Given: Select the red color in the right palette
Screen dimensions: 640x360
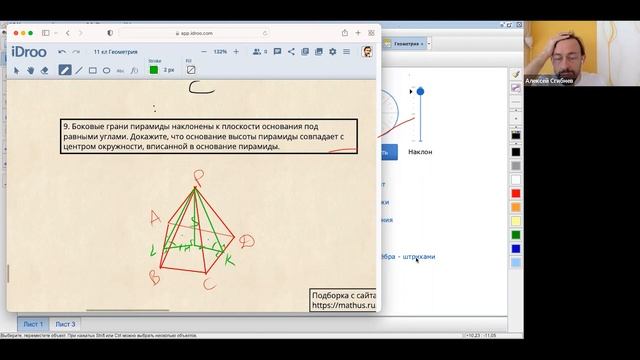Looking at the screenshot, I should 516,193.
